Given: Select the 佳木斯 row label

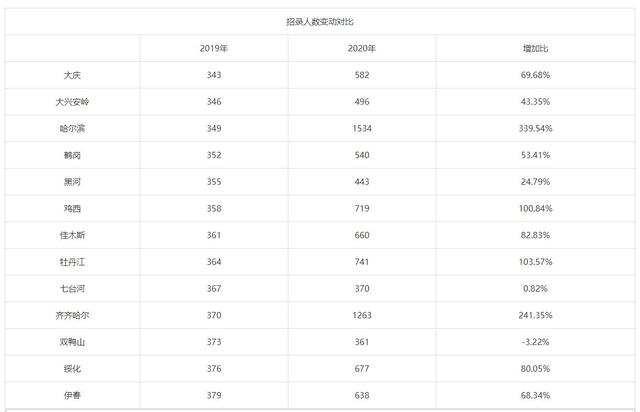Looking at the screenshot, I should 72,235.
